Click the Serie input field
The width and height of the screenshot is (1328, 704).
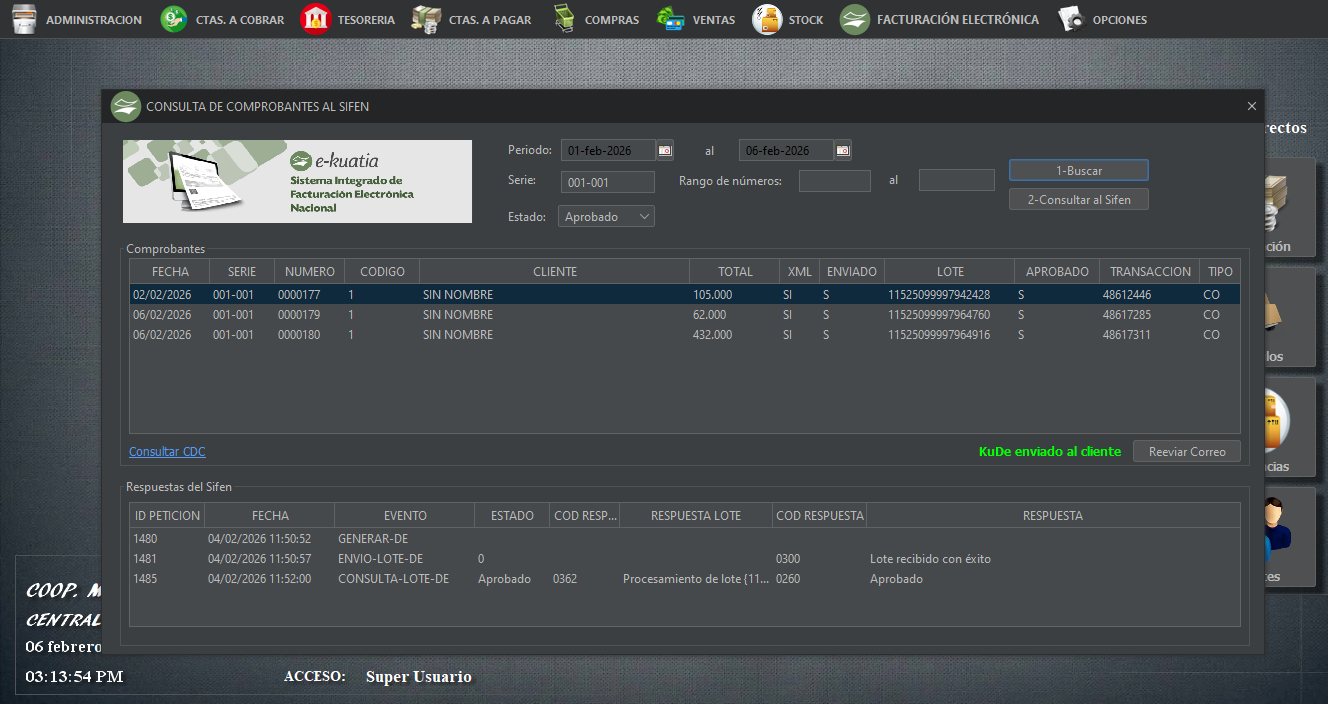607,182
